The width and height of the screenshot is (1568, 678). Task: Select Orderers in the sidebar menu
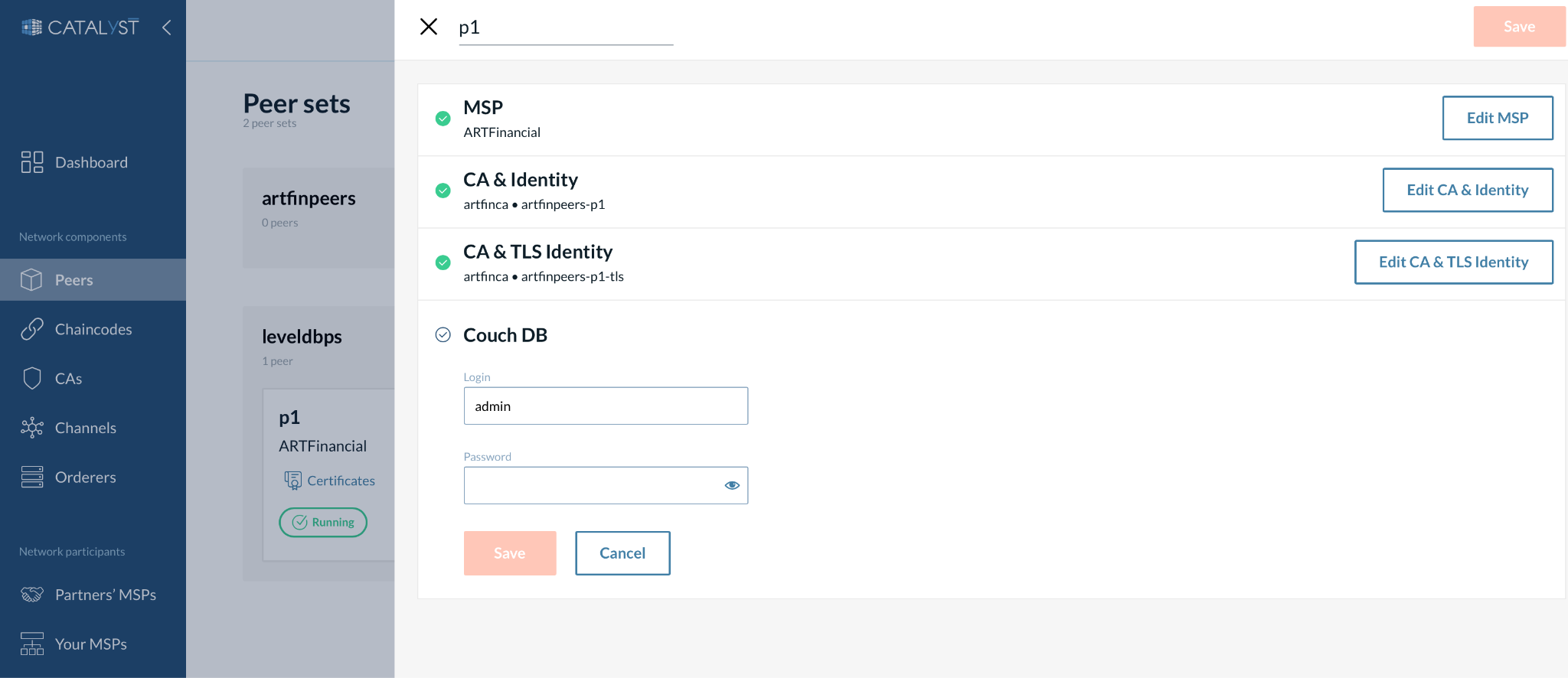(86, 477)
